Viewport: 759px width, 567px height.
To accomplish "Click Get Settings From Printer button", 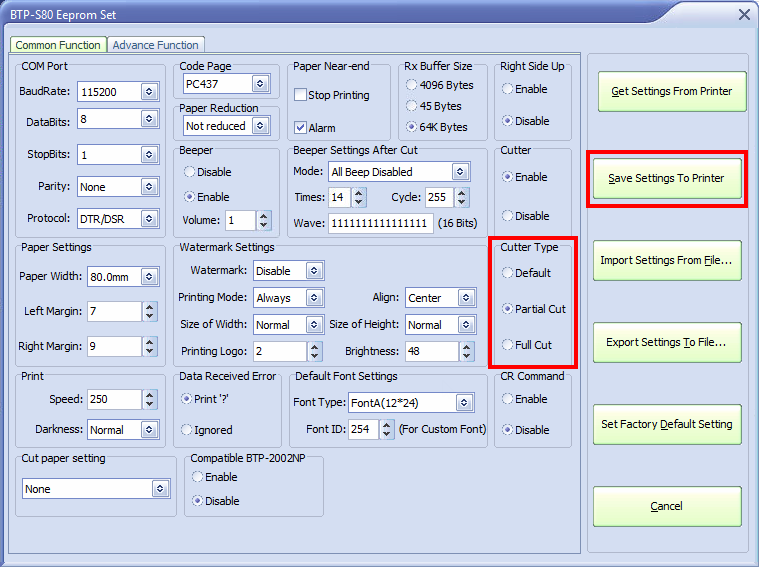I will pyautogui.click(x=672, y=92).
